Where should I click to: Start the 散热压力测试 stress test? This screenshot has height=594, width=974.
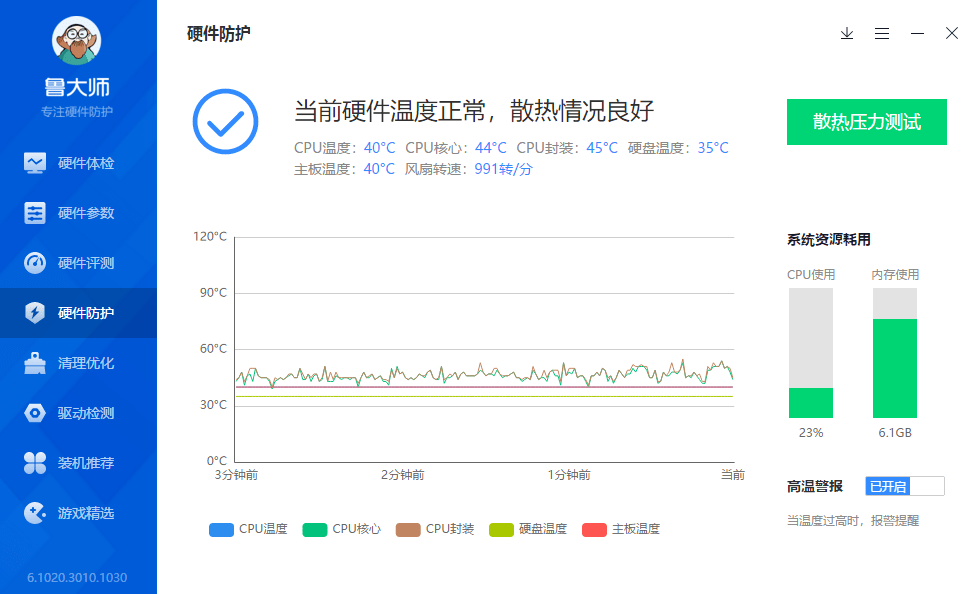point(867,122)
